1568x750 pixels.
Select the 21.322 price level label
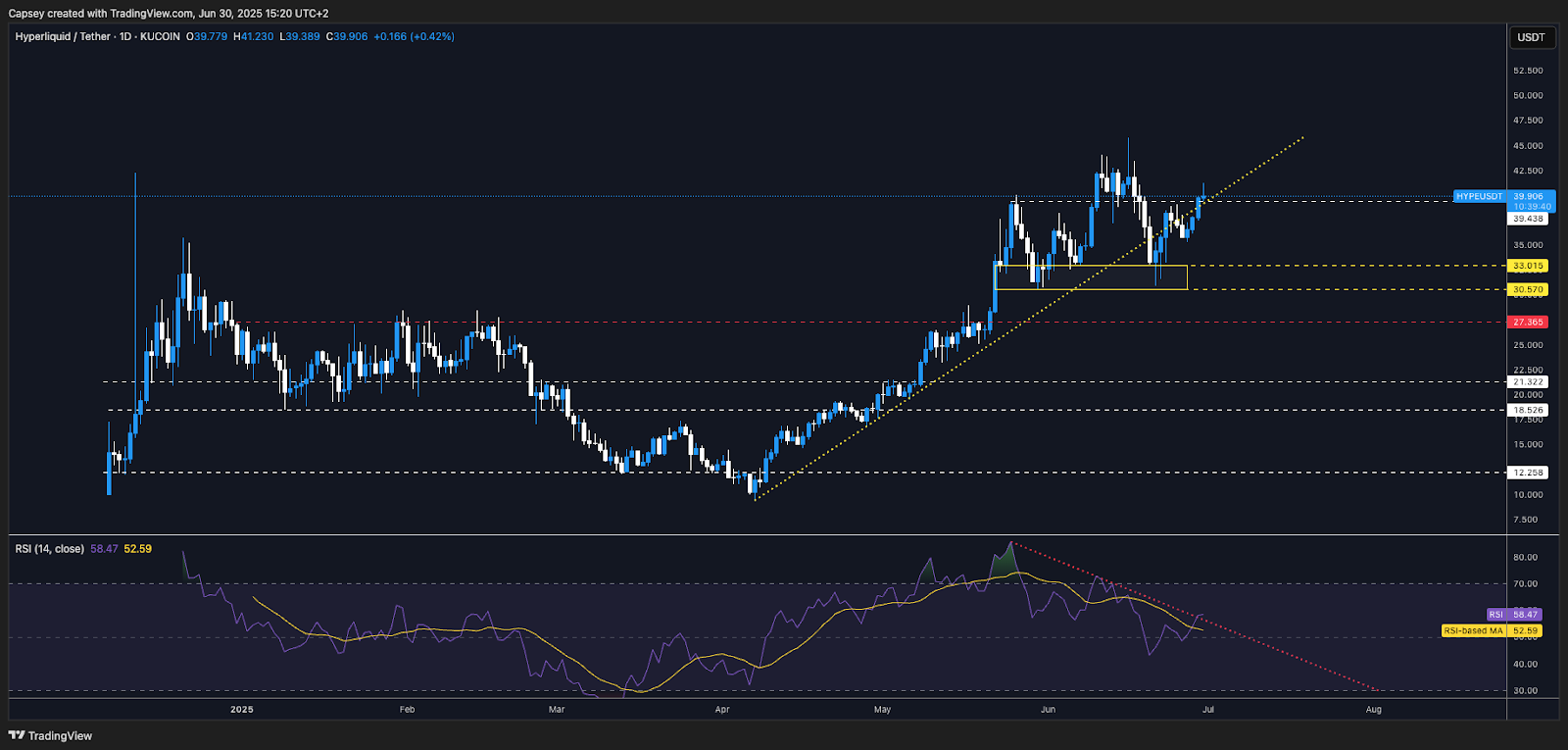point(1528,381)
